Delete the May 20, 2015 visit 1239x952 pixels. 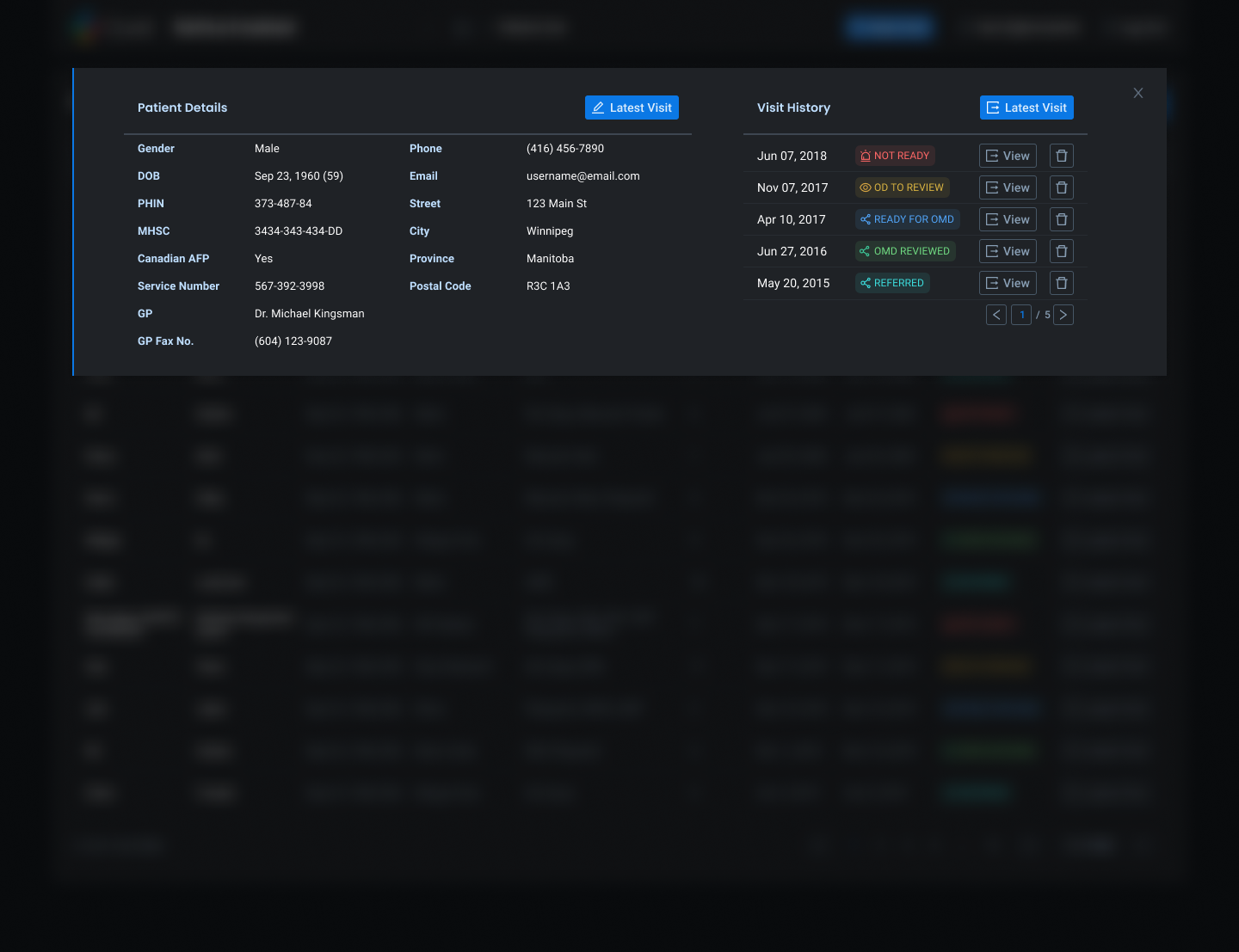coord(1061,283)
